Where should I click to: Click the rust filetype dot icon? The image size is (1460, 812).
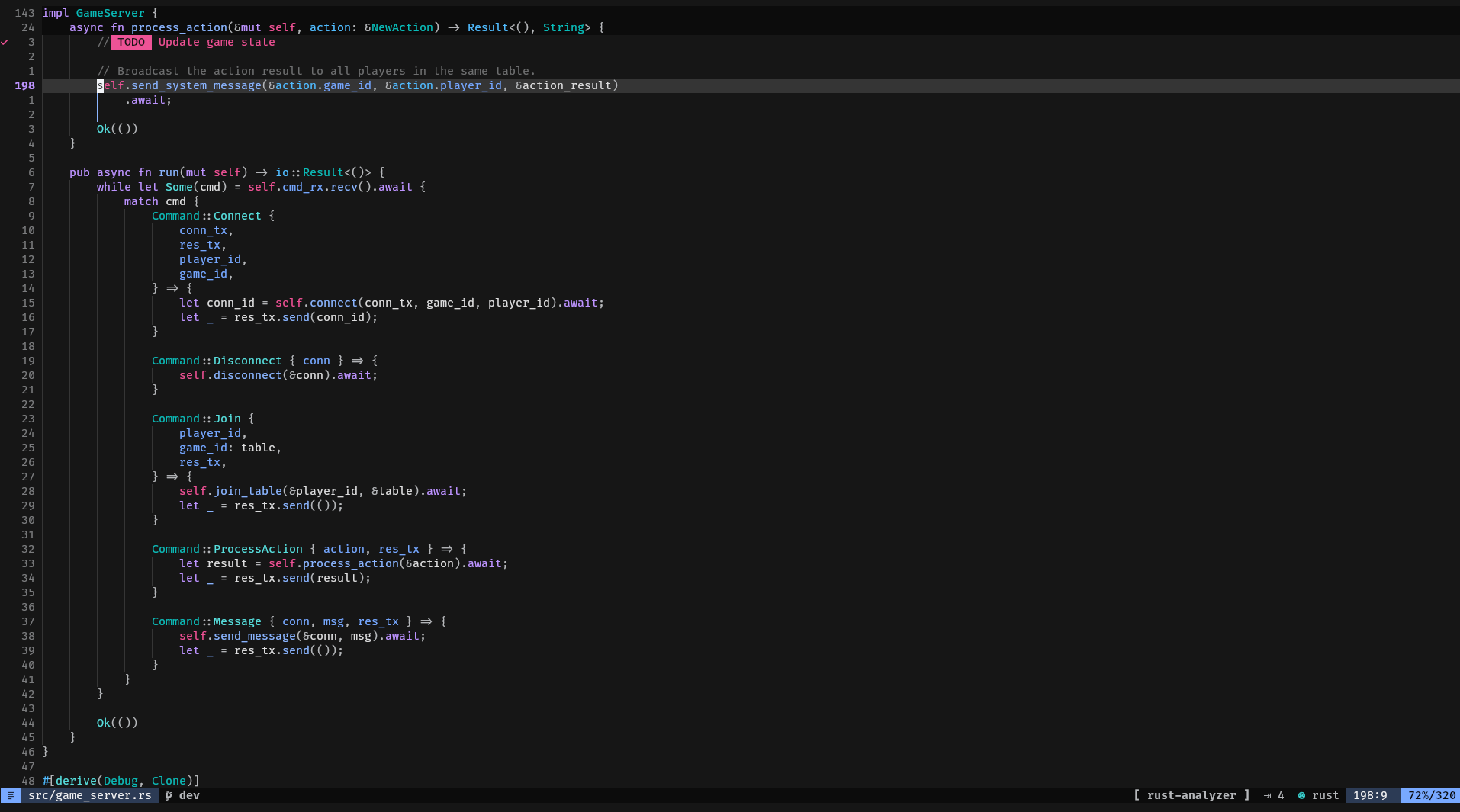1301,795
